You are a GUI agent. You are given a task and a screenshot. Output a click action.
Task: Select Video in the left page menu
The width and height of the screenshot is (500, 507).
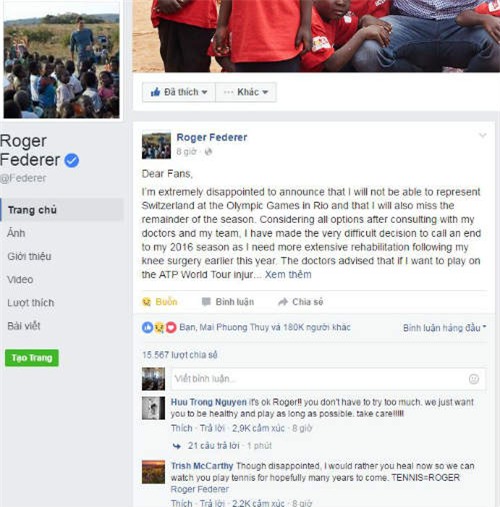tap(20, 279)
